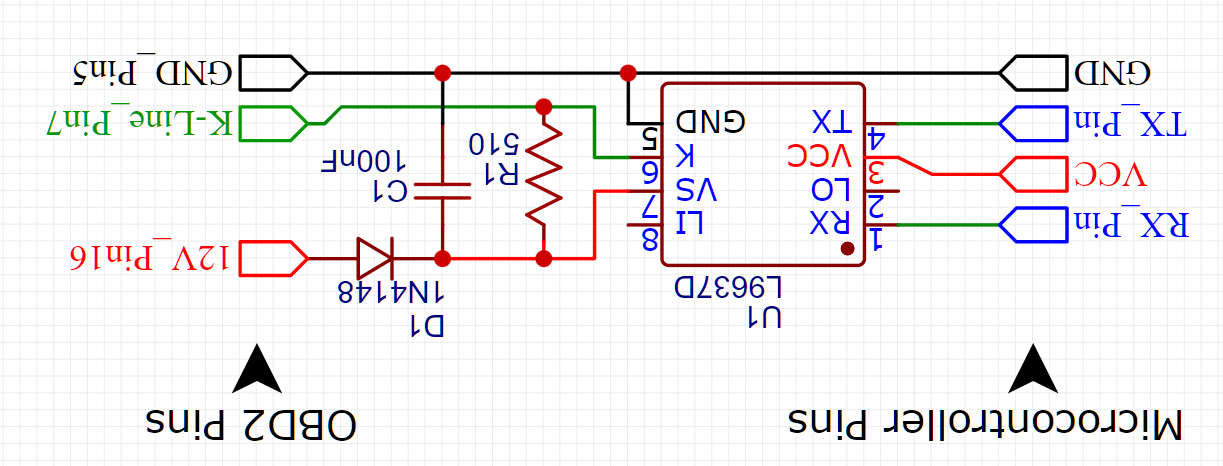
Task: Click the GND pin name inside U1
Action: pyautogui.click(x=710, y=123)
